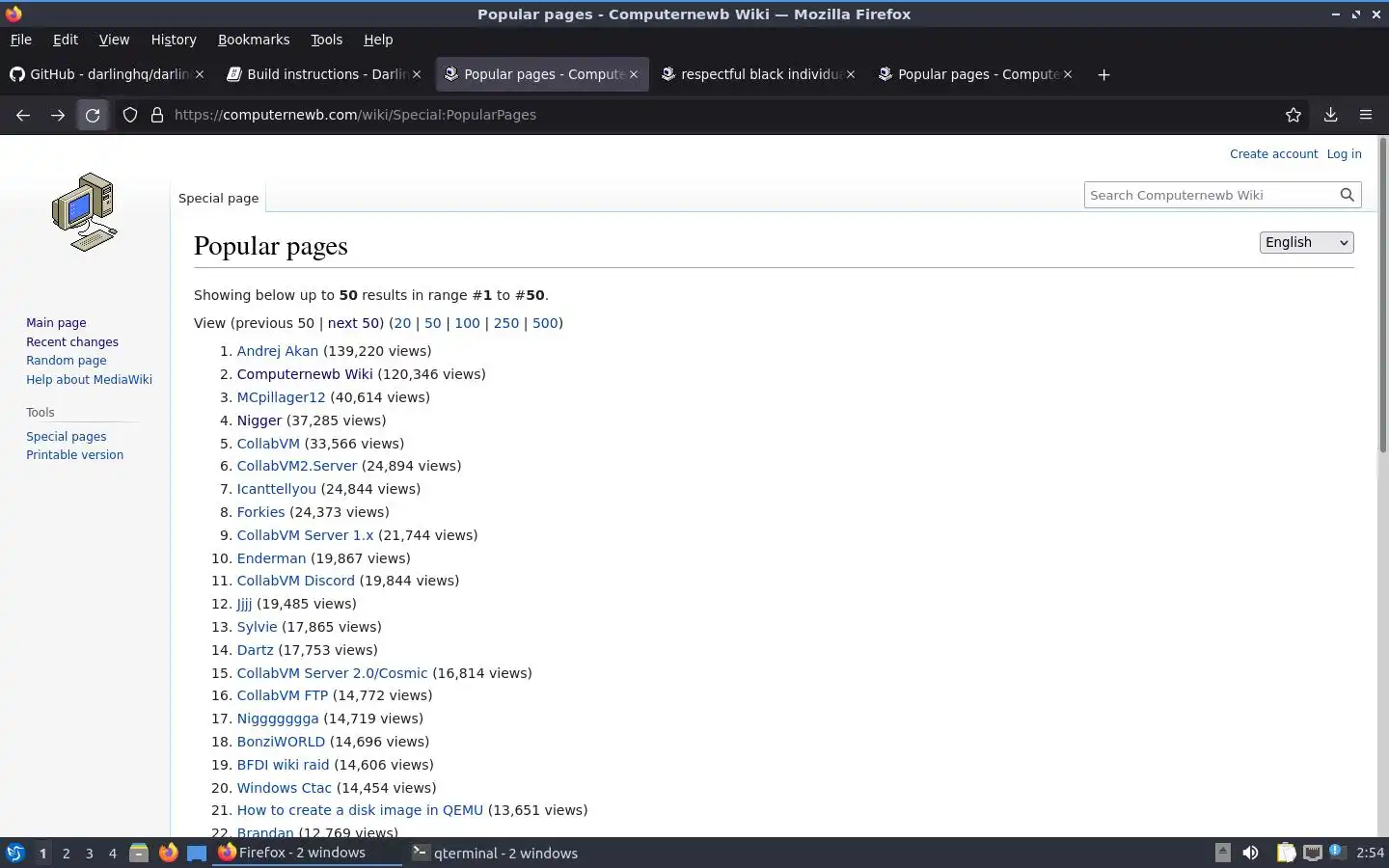Show 100 results per page
The image size is (1389, 868).
(467, 323)
